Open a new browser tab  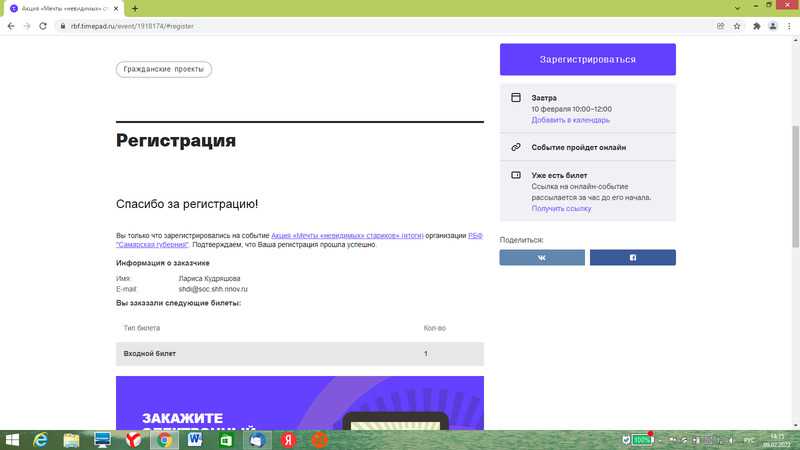click(135, 8)
